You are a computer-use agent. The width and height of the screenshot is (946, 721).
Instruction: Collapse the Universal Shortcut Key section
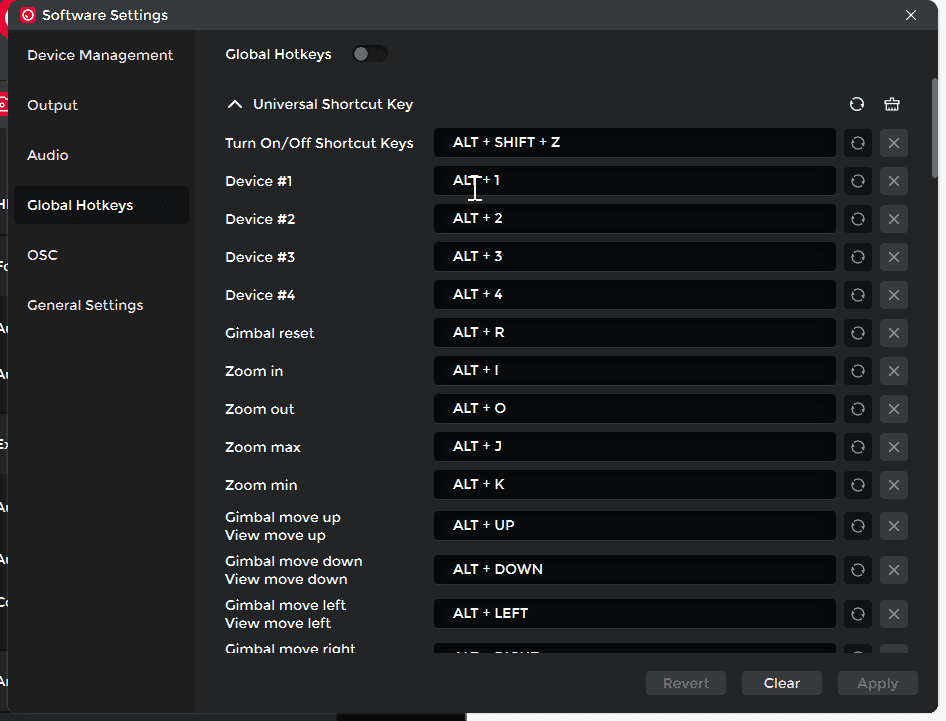tap(235, 104)
